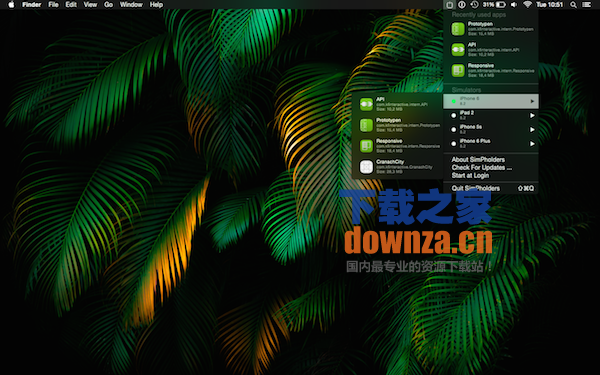Open Spotlight search

(573, 5)
